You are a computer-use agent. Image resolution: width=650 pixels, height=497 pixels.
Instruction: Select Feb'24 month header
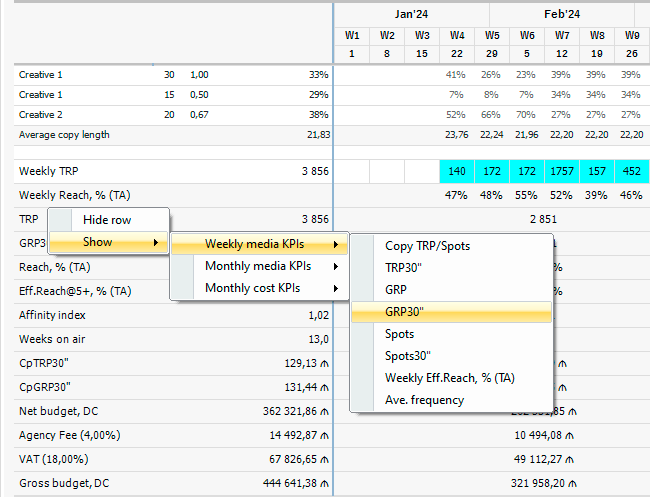(x=562, y=15)
